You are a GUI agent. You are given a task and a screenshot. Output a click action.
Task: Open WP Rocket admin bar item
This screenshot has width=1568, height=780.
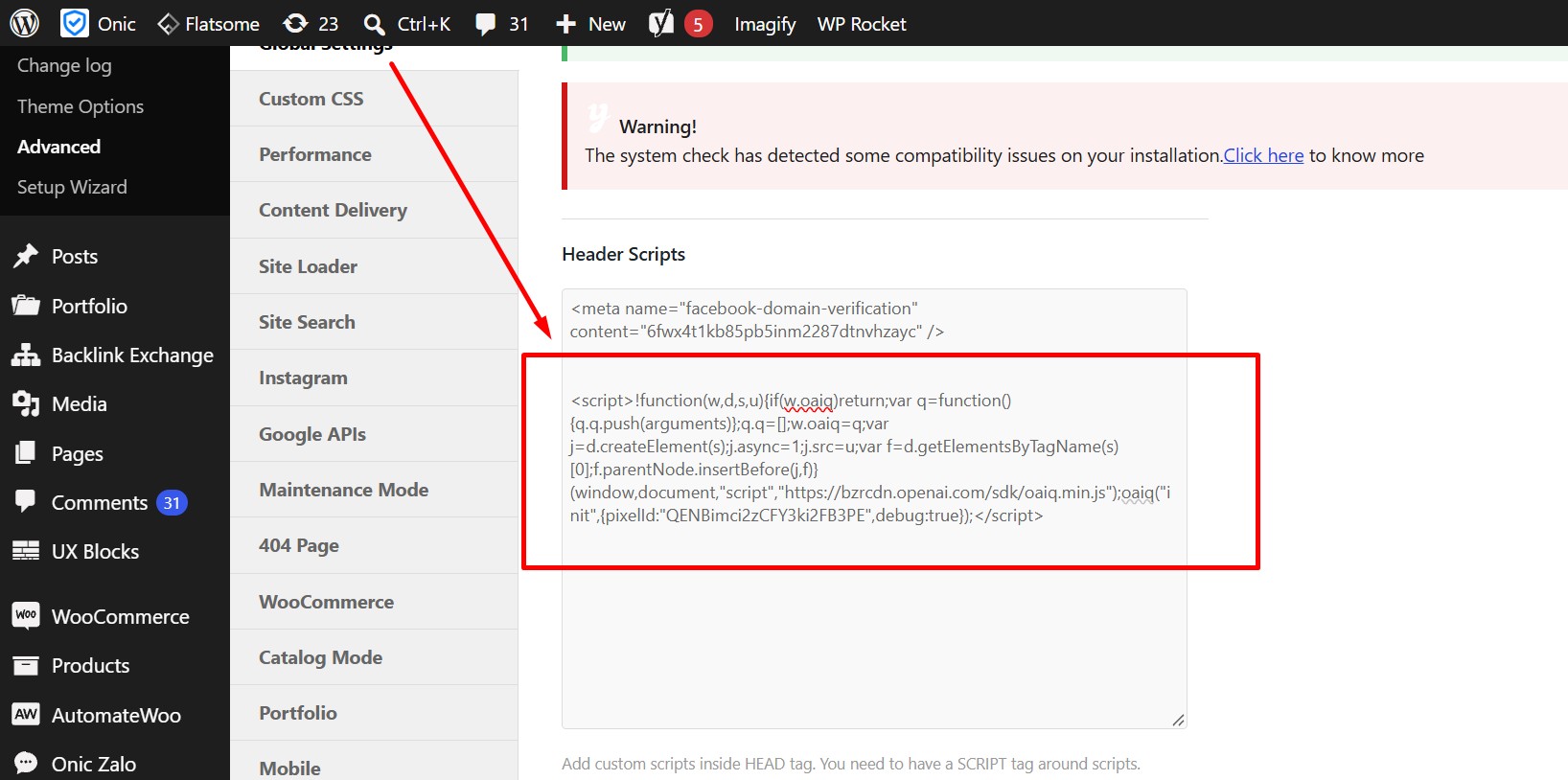[x=861, y=23]
